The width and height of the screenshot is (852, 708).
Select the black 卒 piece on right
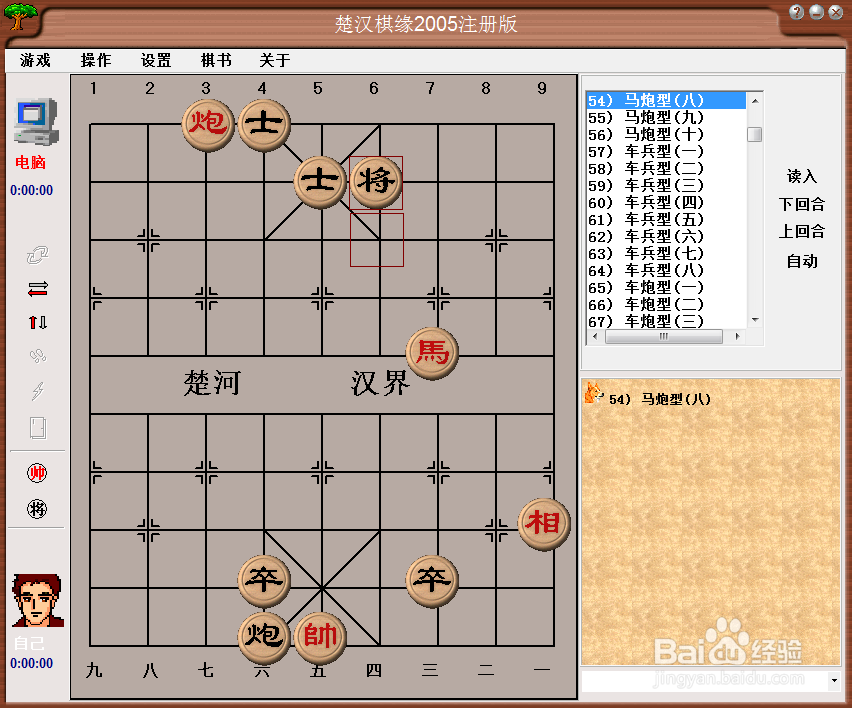click(x=432, y=581)
